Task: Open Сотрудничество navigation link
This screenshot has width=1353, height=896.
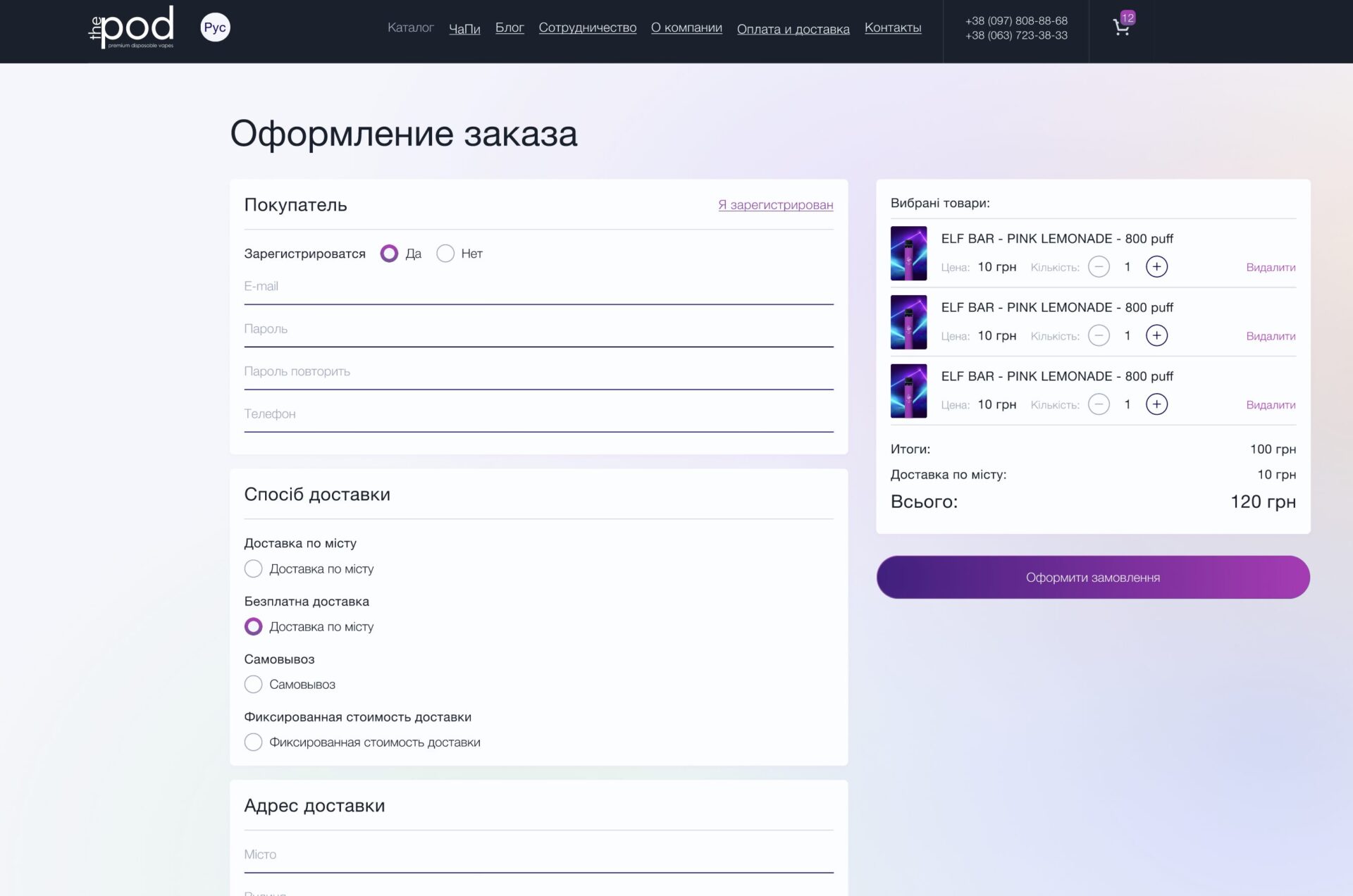Action: (588, 27)
